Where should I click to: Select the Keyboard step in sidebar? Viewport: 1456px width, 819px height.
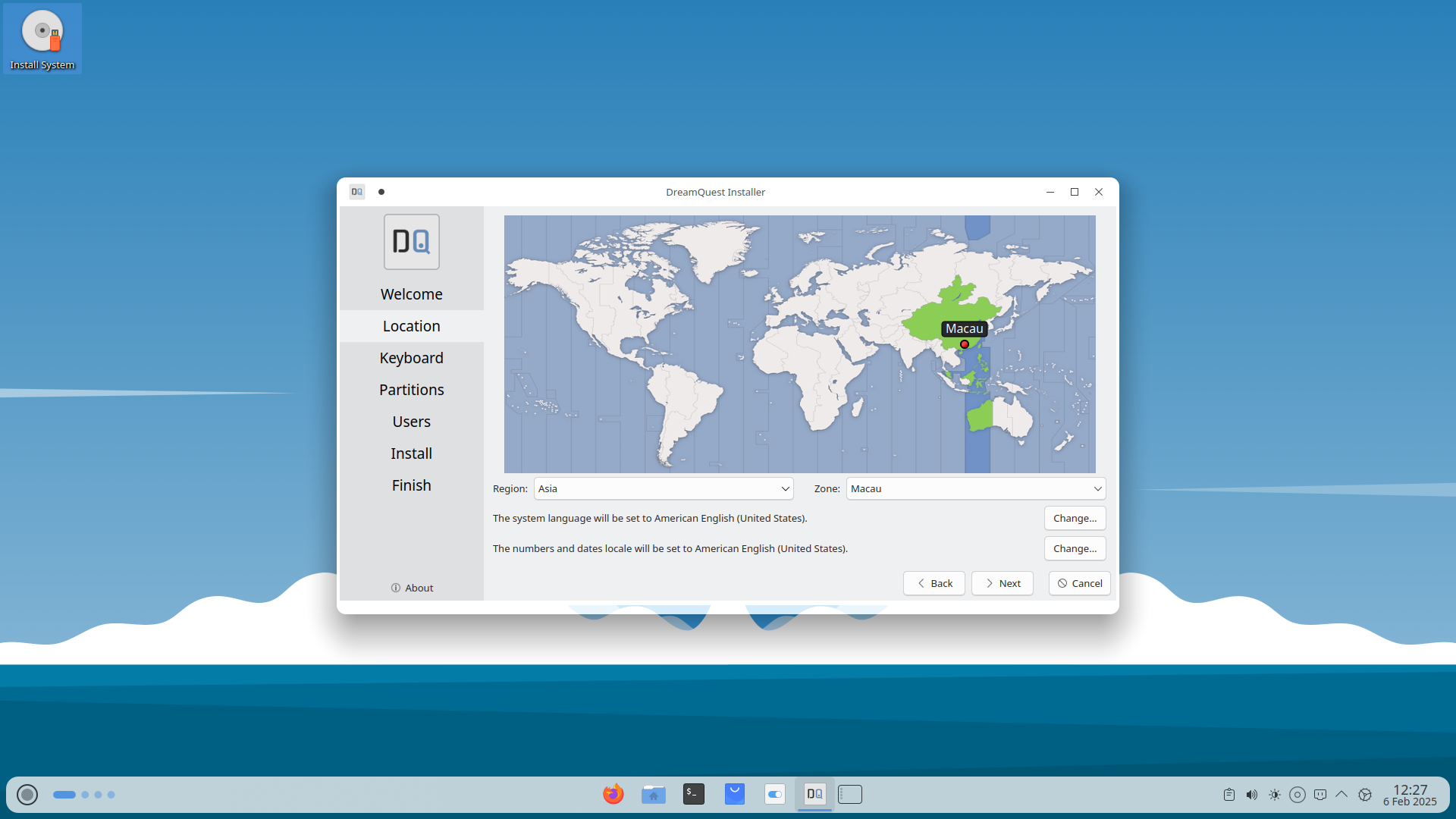tap(411, 358)
